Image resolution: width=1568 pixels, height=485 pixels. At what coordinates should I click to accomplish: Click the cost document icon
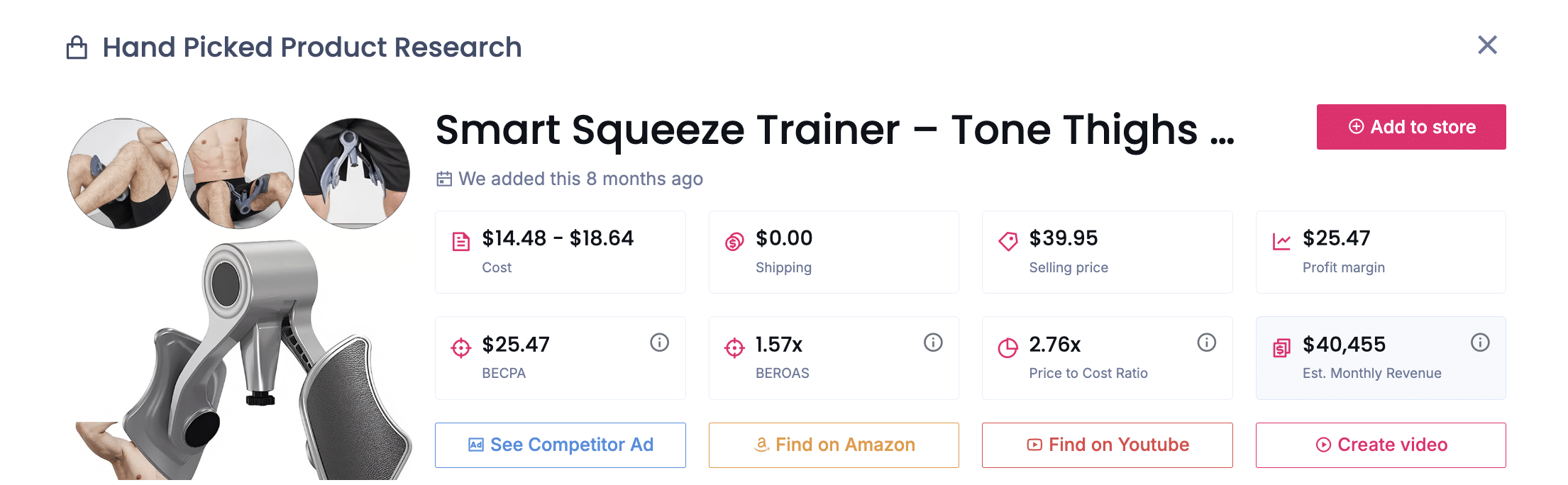pos(461,240)
